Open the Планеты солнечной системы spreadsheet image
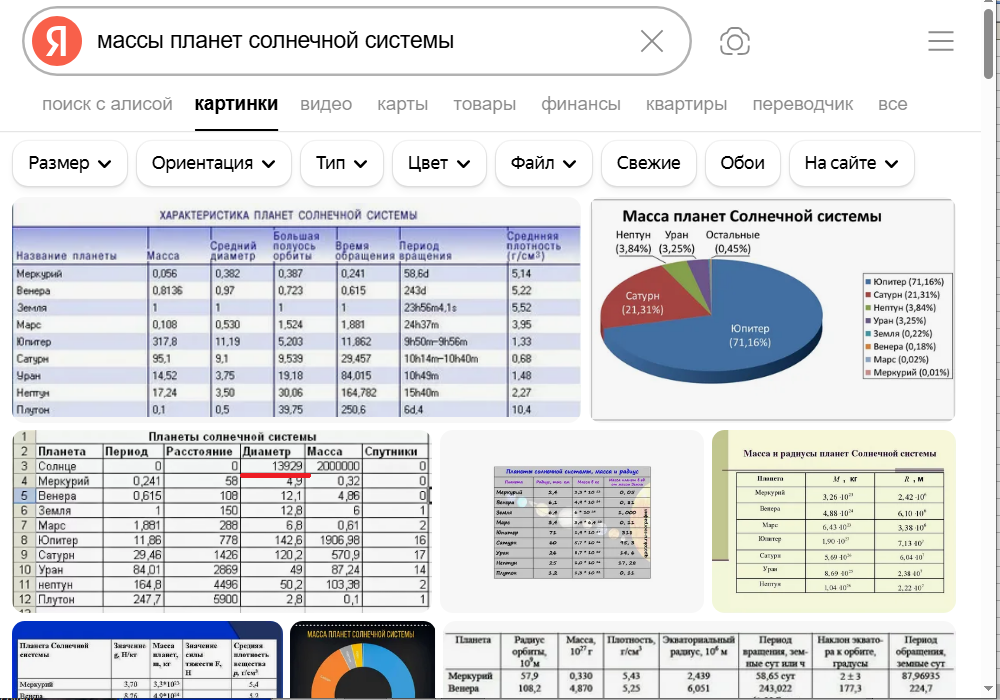This screenshot has height=700, width=1000. click(221, 521)
